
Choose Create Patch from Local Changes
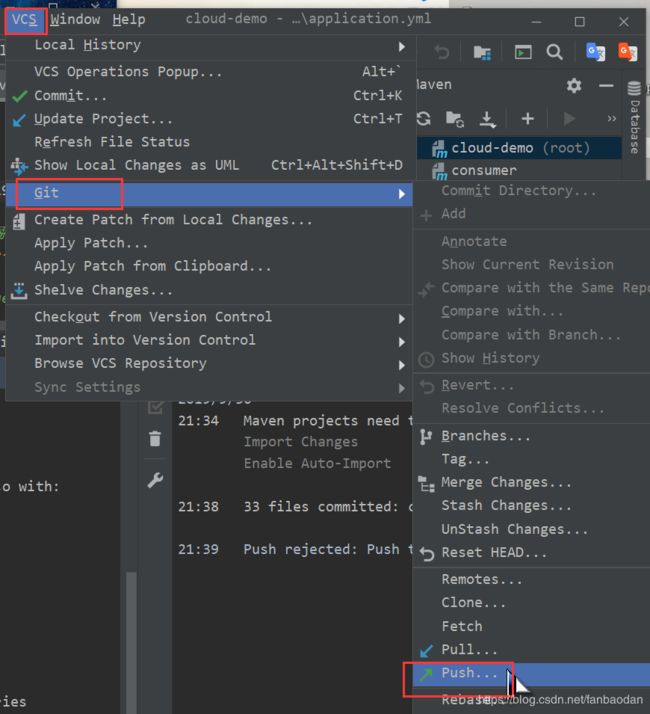[209, 220]
